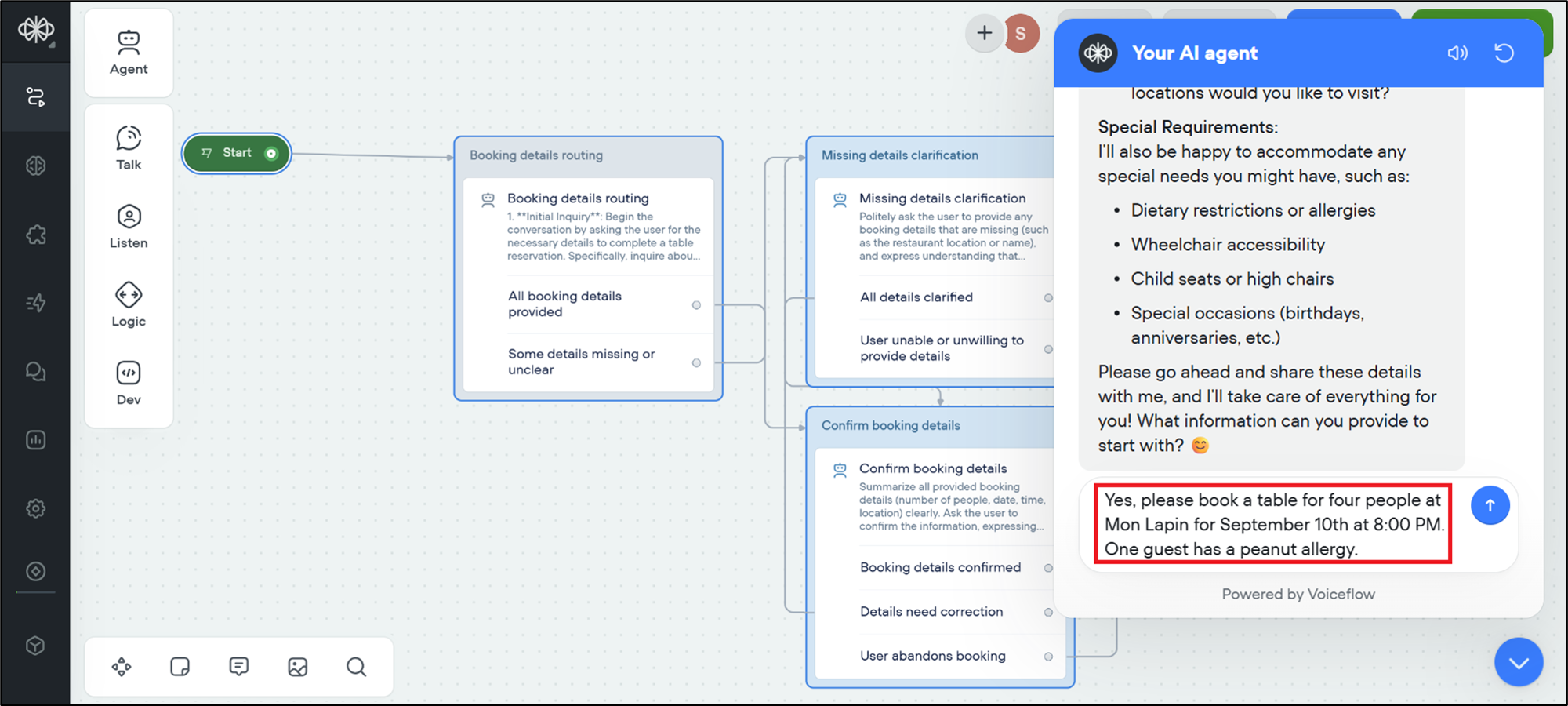1568x706 pixels.
Task: Mute the AI agent audio
Action: pos(1457,53)
